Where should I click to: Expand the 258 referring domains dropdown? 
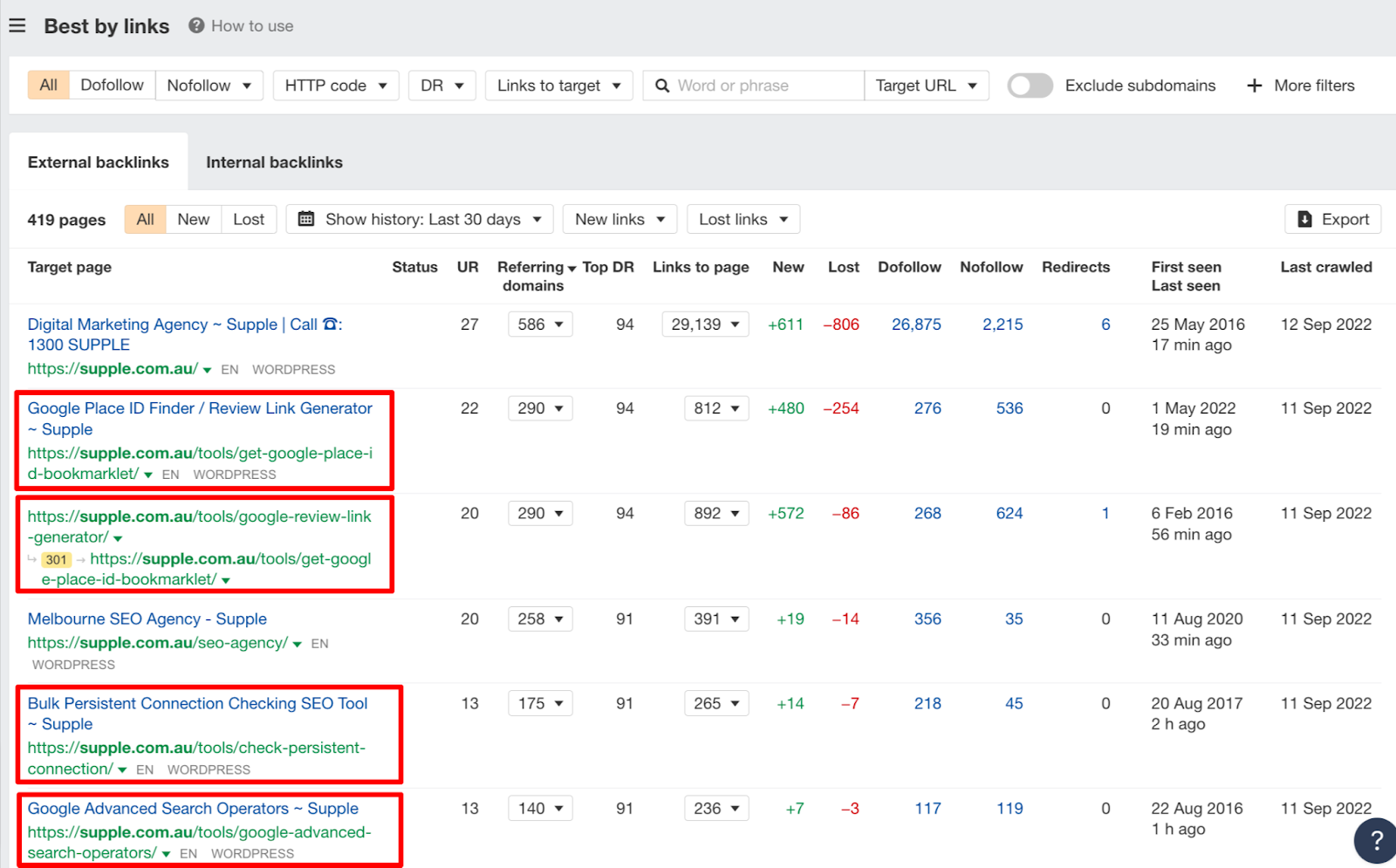(540, 619)
